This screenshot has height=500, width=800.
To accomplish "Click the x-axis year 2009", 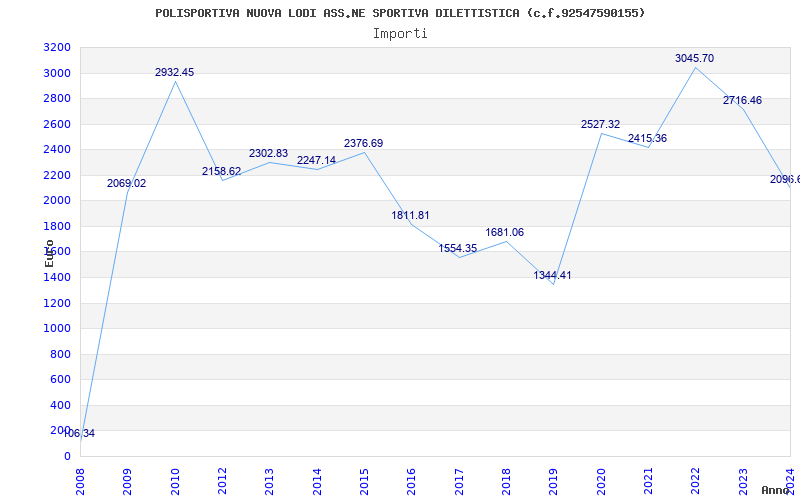I will point(127,481).
